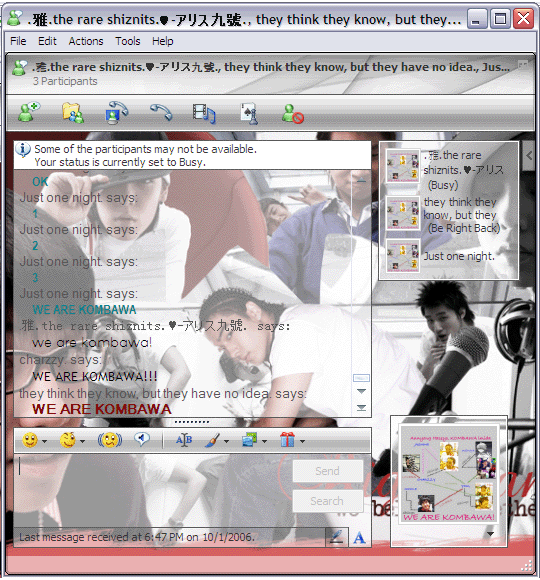Image resolution: width=540 pixels, height=580 pixels.
Task: Click the '(Busy)' status text
Action: (443, 185)
